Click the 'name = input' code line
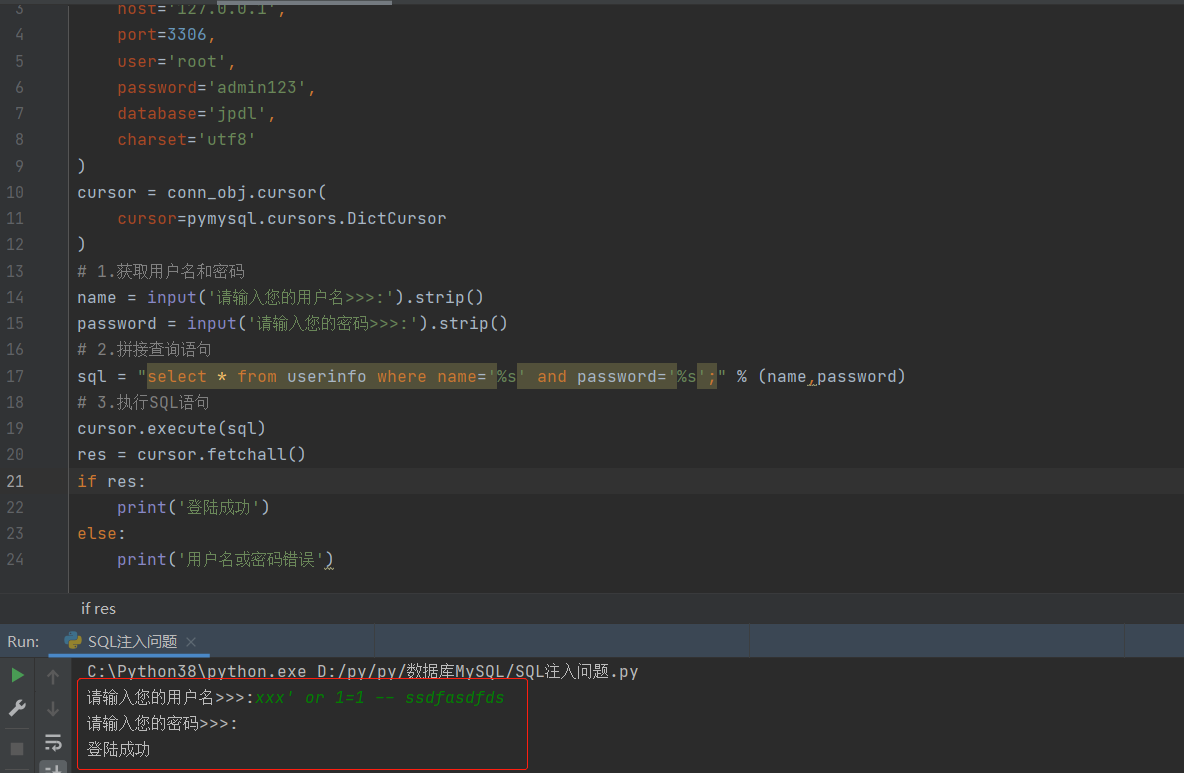The width and height of the screenshot is (1184, 773). point(280,297)
